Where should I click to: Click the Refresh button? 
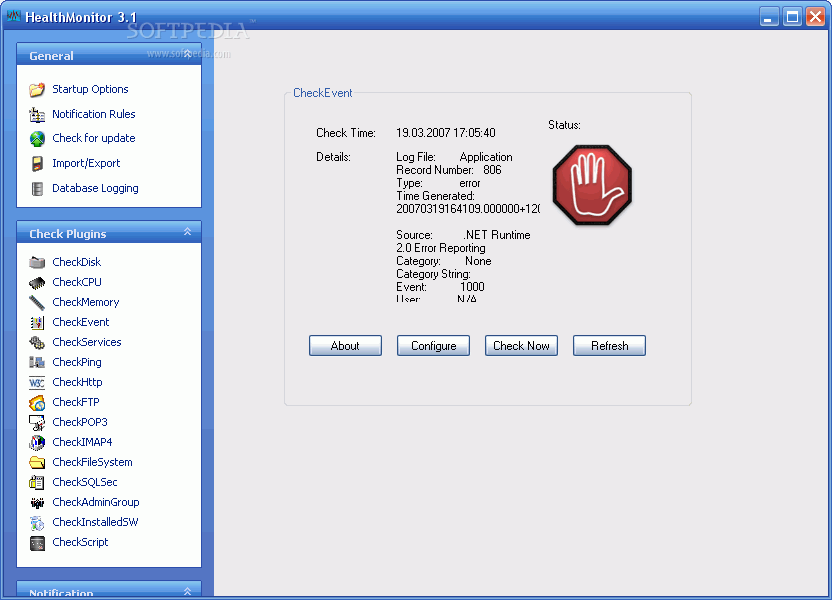point(609,346)
